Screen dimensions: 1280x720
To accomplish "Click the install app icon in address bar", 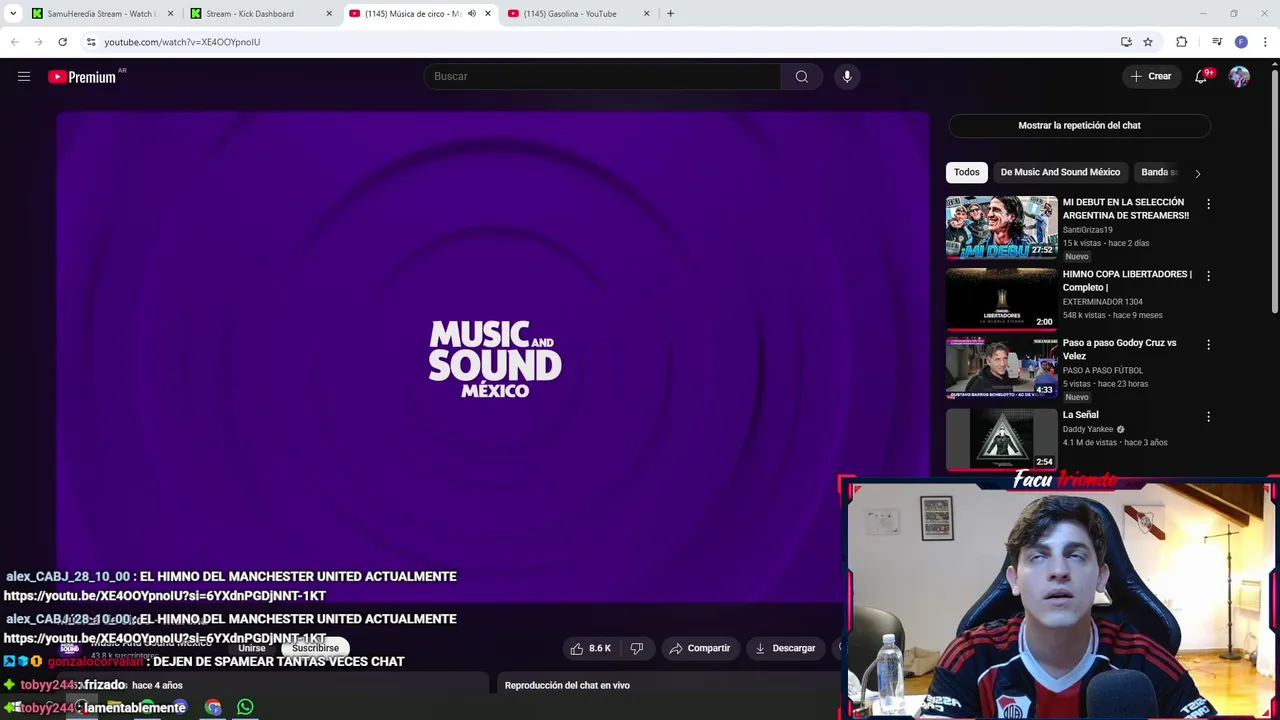I will point(1126,42).
